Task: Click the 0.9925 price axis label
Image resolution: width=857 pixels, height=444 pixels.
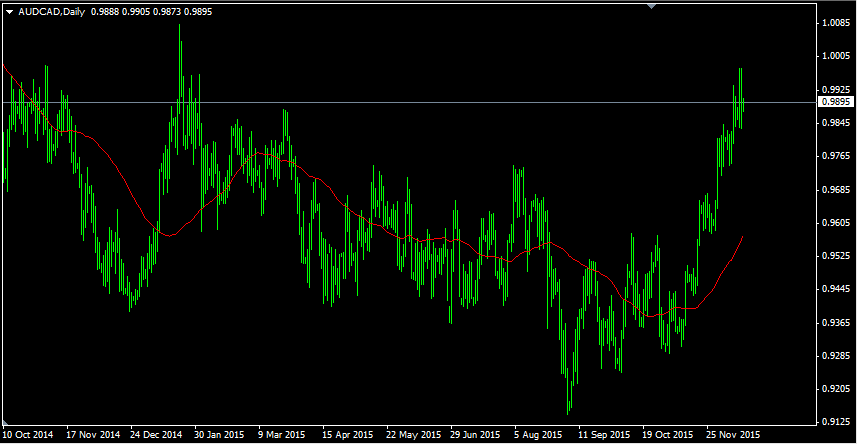Action: (x=834, y=89)
